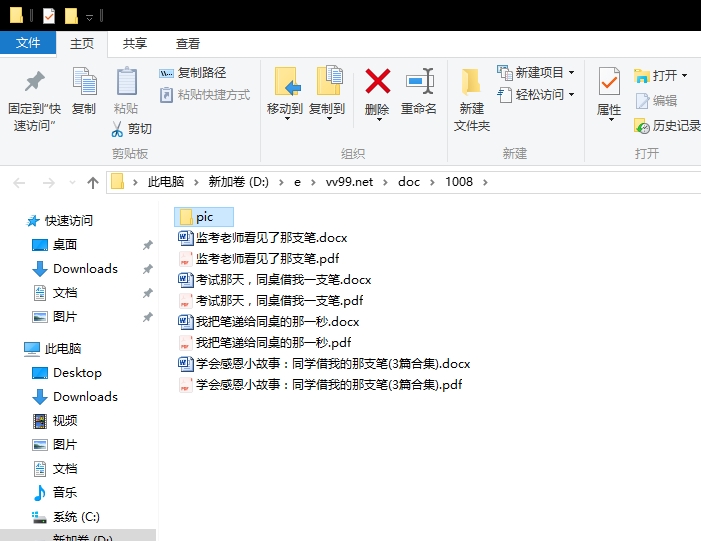701x541 pixels.
Task: Open the Copy to command
Action: [327, 93]
